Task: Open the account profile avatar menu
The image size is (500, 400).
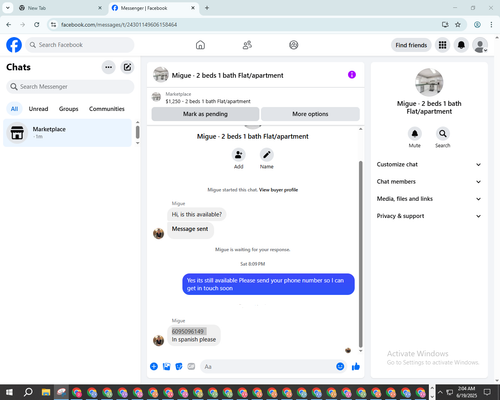Action: pos(480,45)
